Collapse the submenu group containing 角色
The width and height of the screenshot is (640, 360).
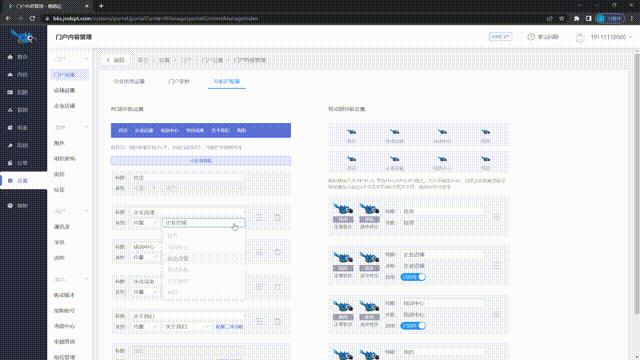[86, 127]
